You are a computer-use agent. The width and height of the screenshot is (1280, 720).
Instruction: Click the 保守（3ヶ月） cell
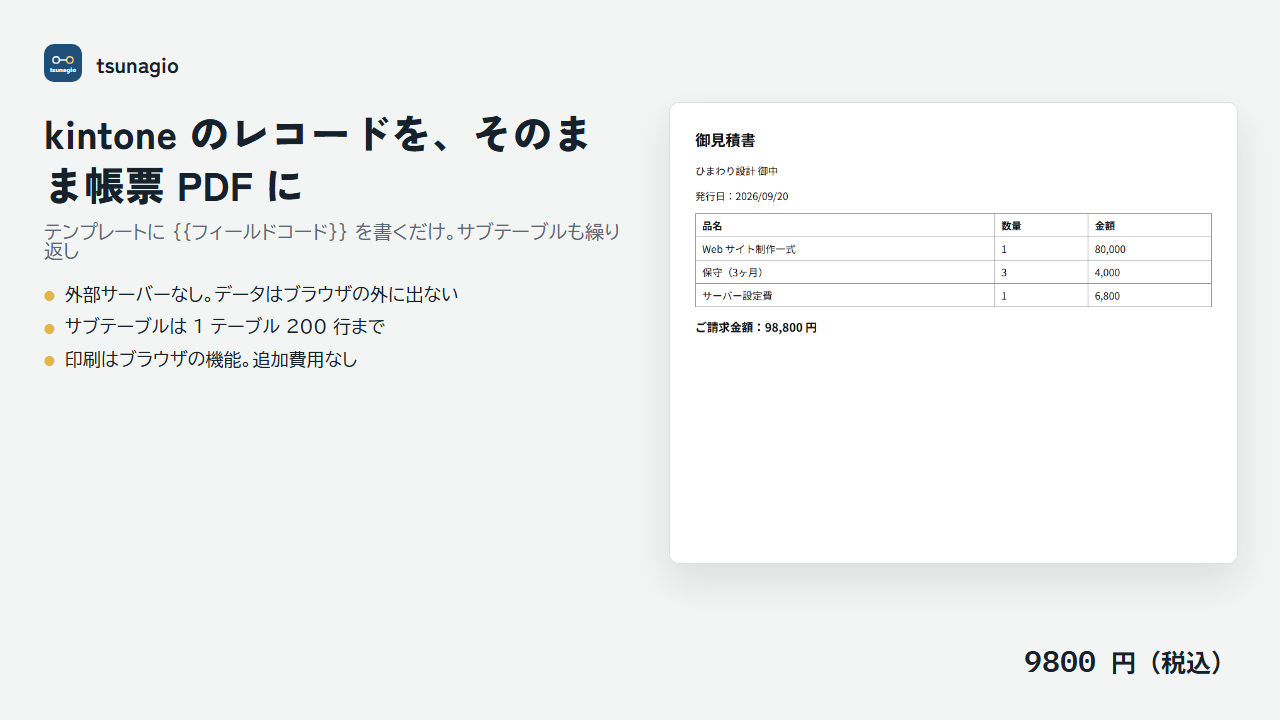pos(845,272)
